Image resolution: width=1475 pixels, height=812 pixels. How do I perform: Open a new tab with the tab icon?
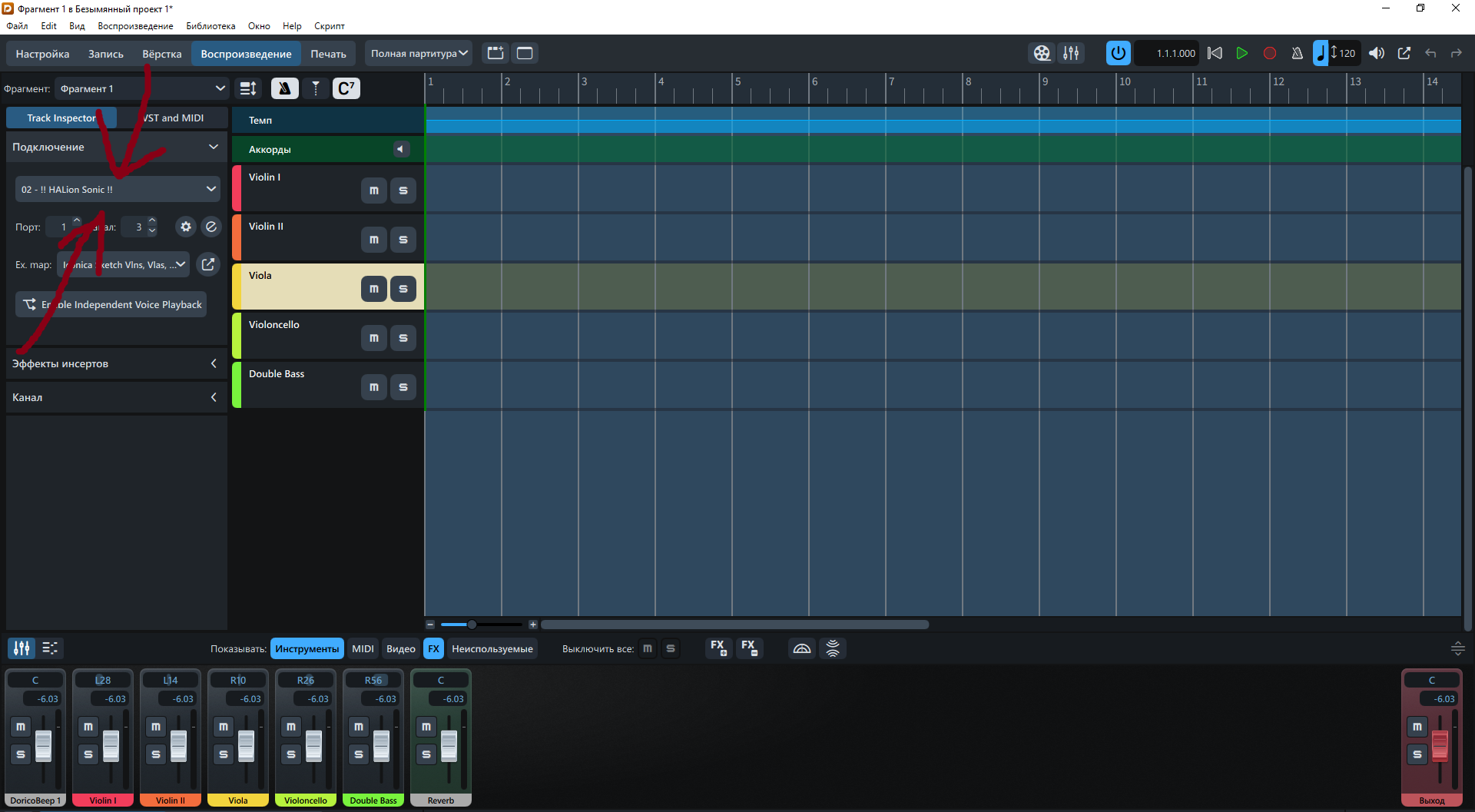click(x=496, y=53)
